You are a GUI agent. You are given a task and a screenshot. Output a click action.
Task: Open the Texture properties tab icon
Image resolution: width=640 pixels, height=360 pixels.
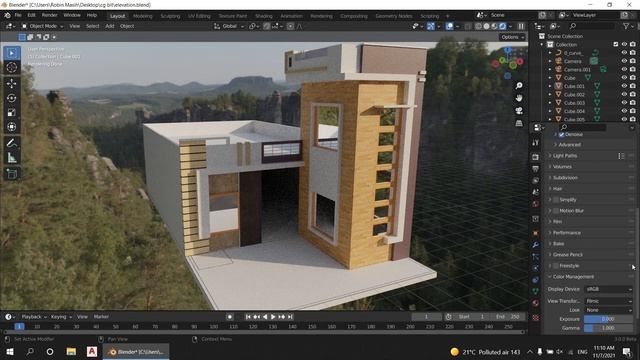click(x=536, y=317)
